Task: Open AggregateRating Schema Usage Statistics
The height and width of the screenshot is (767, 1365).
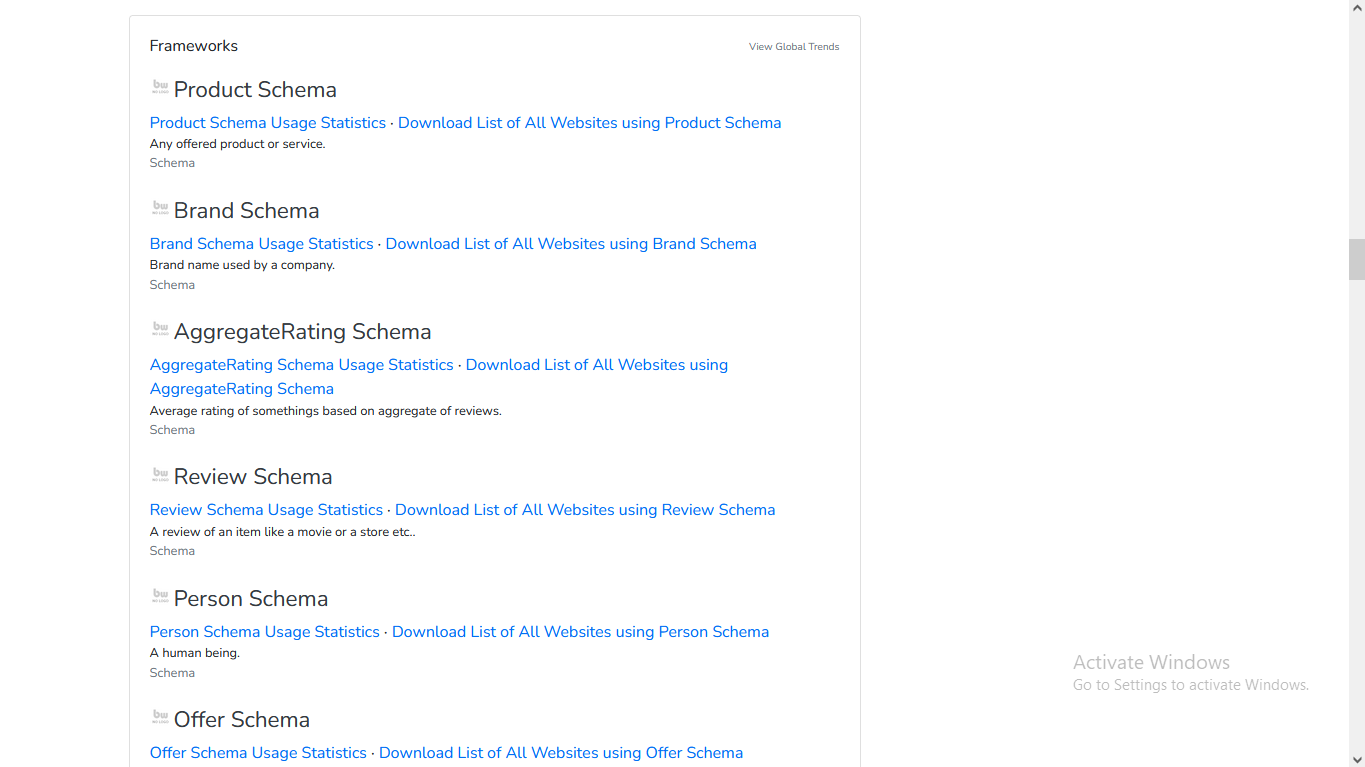Action: click(x=302, y=365)
